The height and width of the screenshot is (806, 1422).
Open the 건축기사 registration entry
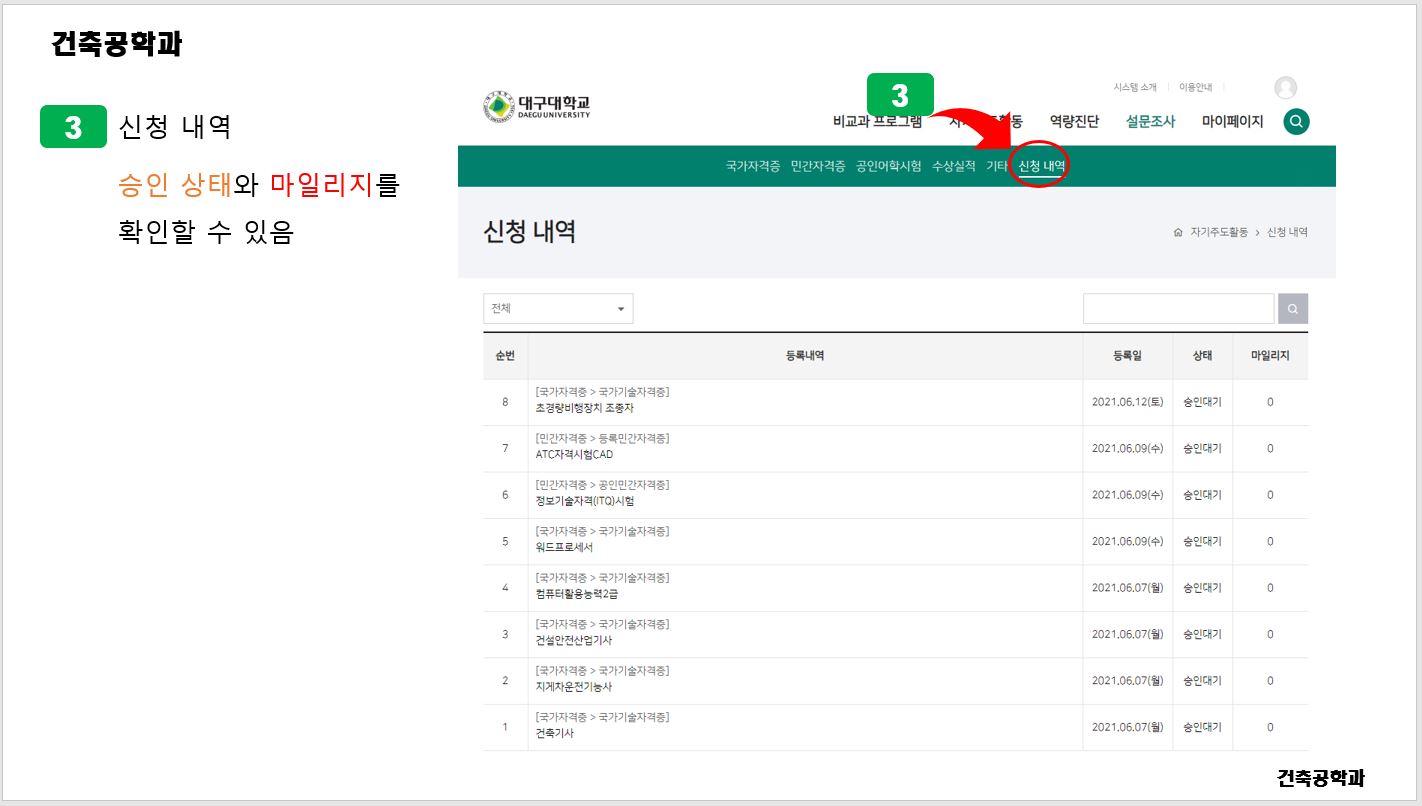point(554,733)
